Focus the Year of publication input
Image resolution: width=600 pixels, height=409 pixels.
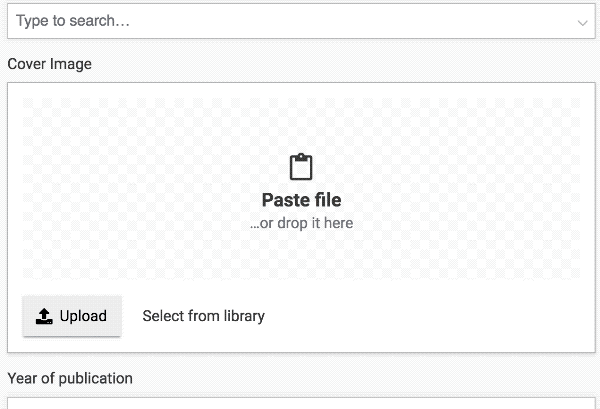click(x=300, y=403)
